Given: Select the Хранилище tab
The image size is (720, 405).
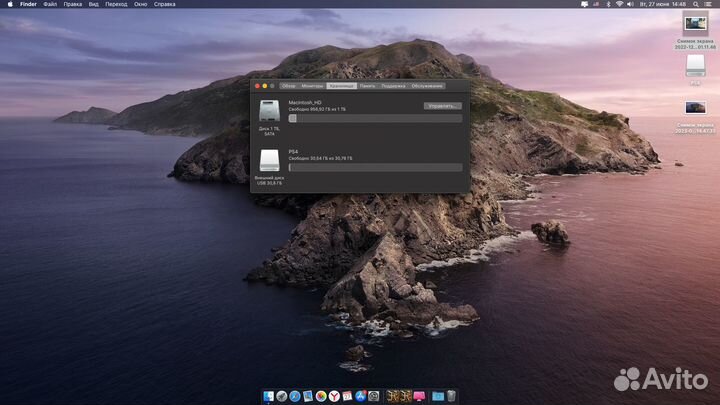Looking at the screenshot, I should pyautogui.click(x=342, y=86).
